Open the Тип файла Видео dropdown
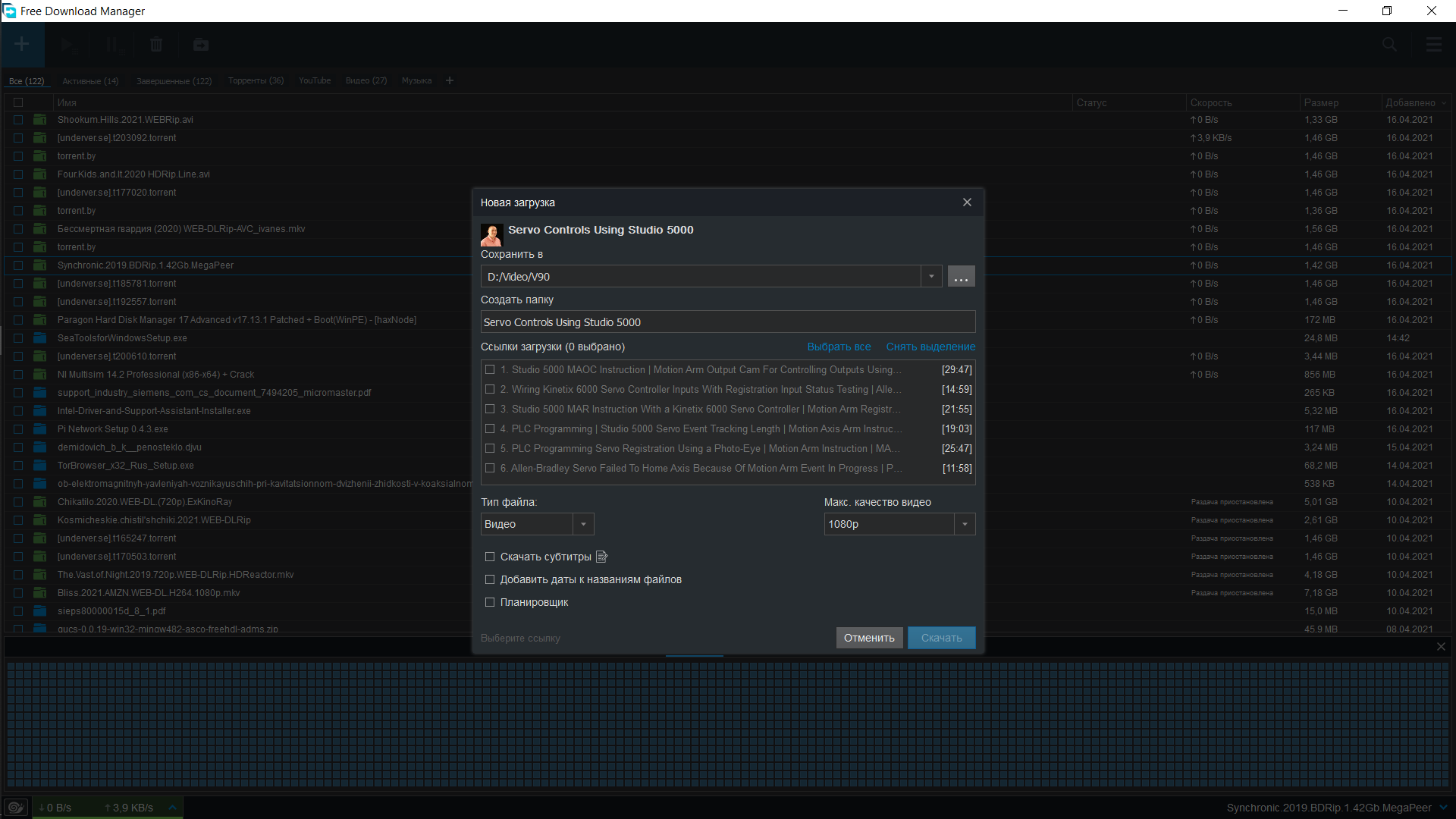This screenshot has height=819, width=1456. pyautogui.click(x=583, y=524)
